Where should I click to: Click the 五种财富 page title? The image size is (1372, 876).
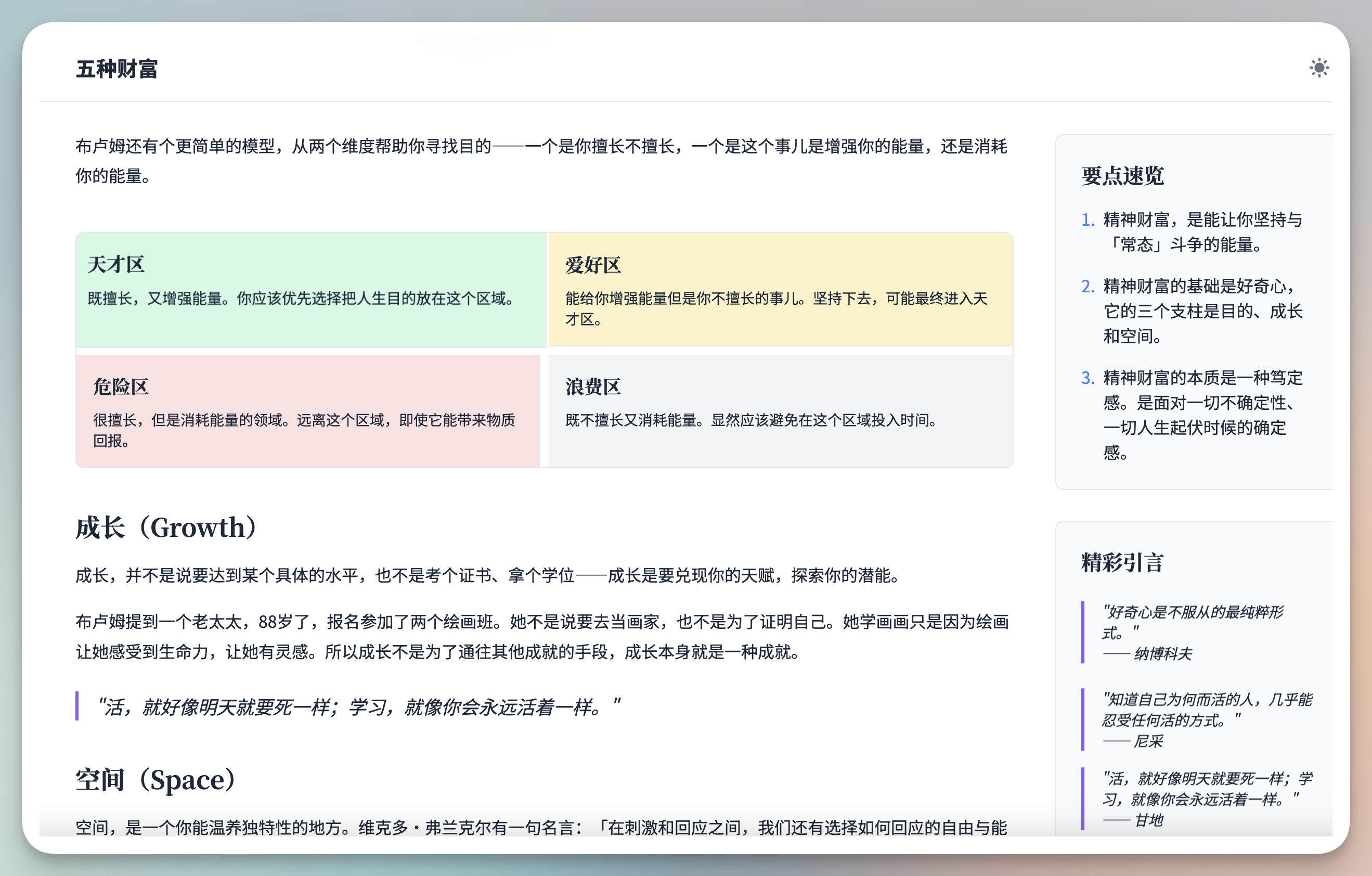click(x=117, y=69)
